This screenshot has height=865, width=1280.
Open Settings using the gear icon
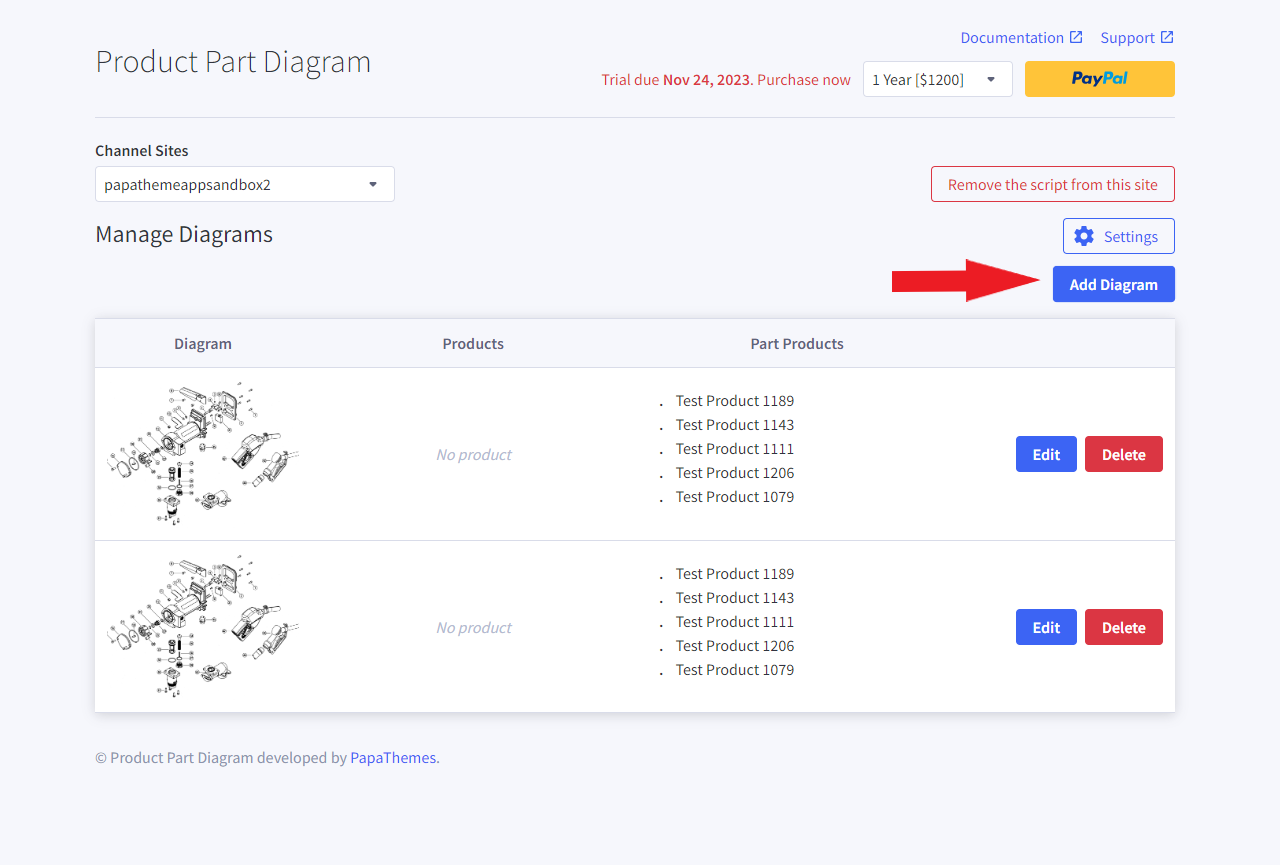(x=1084, y=236)
